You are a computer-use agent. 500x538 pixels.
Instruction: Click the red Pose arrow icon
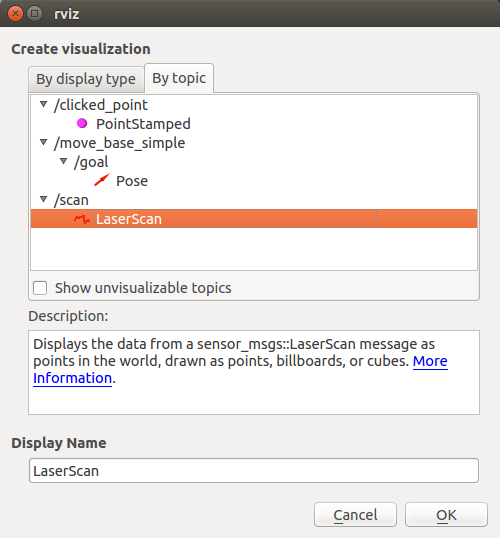[102, 180]
